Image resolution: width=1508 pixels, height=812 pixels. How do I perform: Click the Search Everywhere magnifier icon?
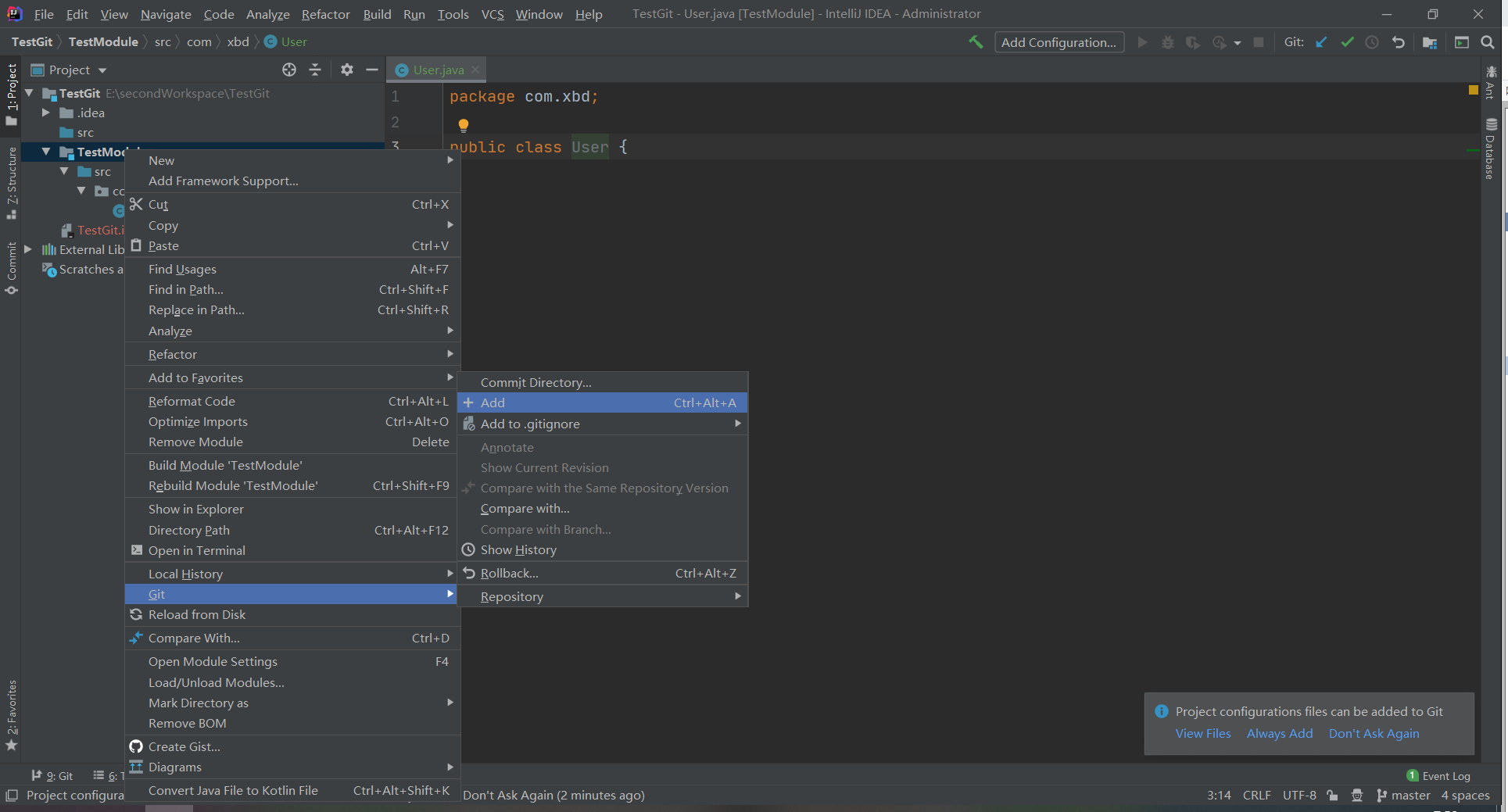1487,42
